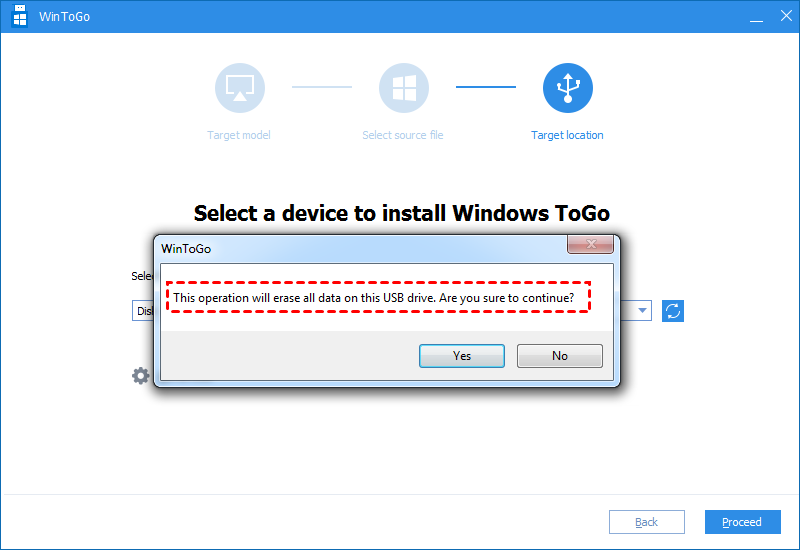Click the USB Target location step icon

coord(567,88)
